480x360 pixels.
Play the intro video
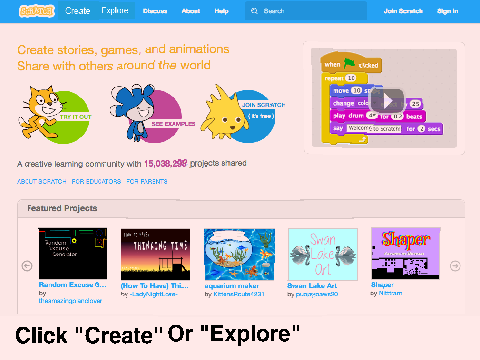coord(388,101)
